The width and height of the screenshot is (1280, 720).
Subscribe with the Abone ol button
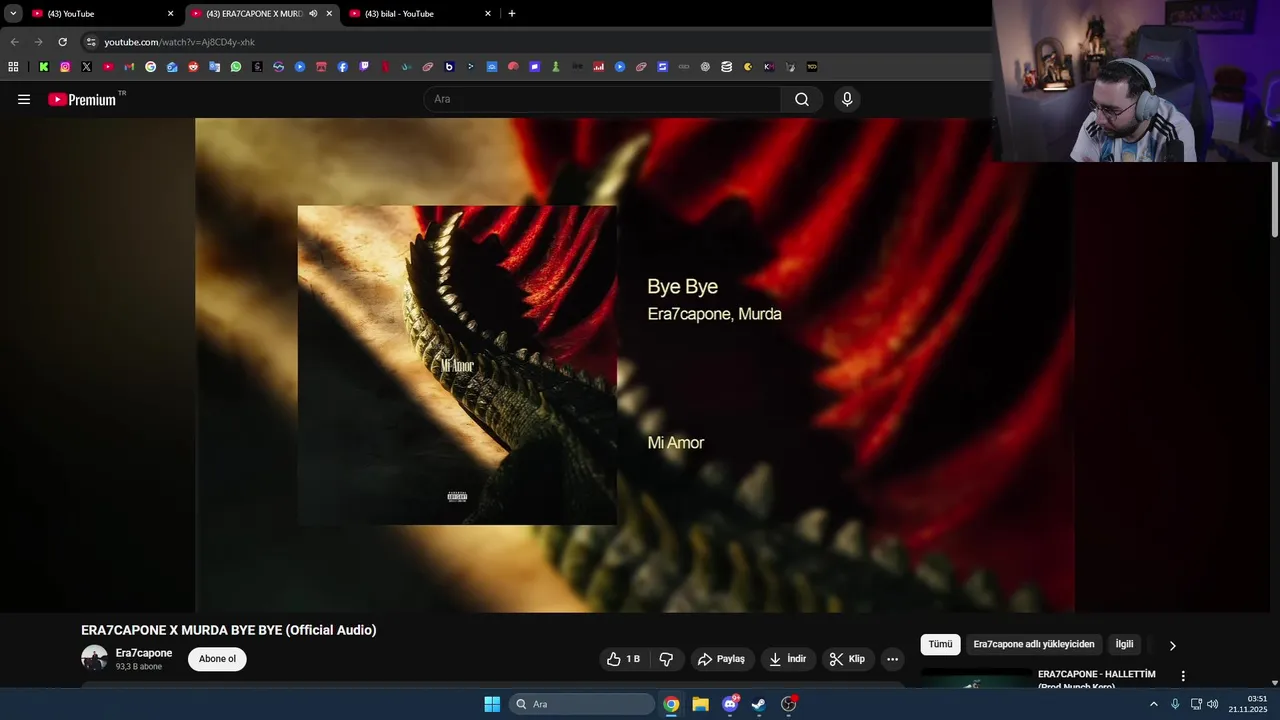pyautogui.click(x=217, y=659)
